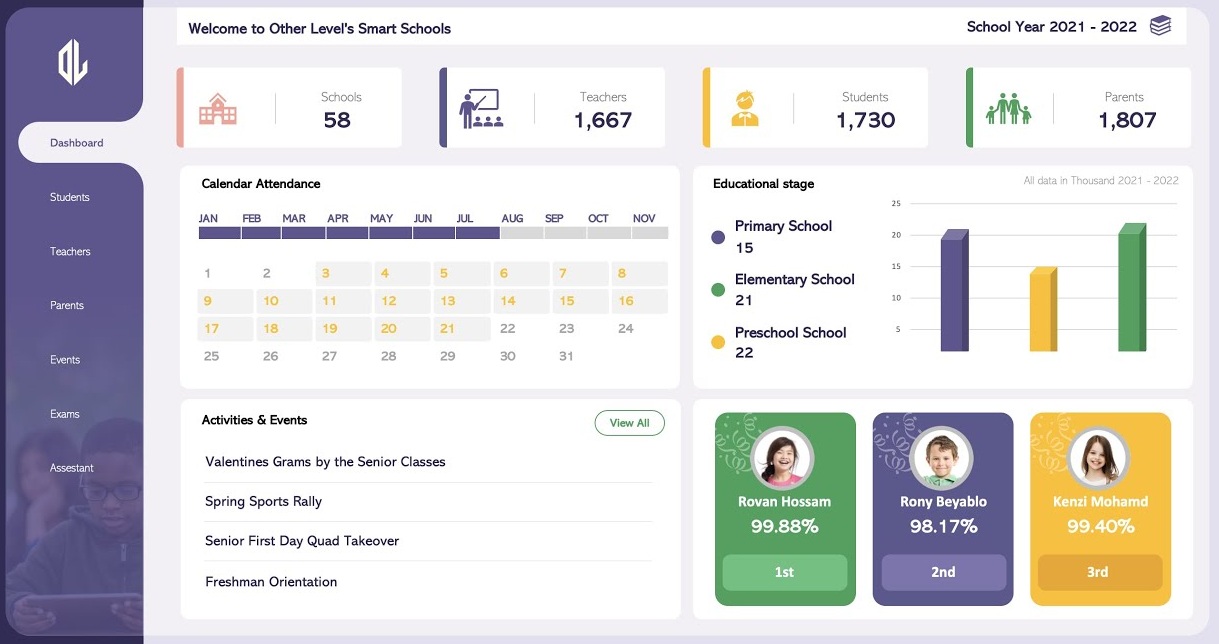Open the stacked layers icon beside School Year
Screen dimensions: 1219x644
click(1160, 26)
